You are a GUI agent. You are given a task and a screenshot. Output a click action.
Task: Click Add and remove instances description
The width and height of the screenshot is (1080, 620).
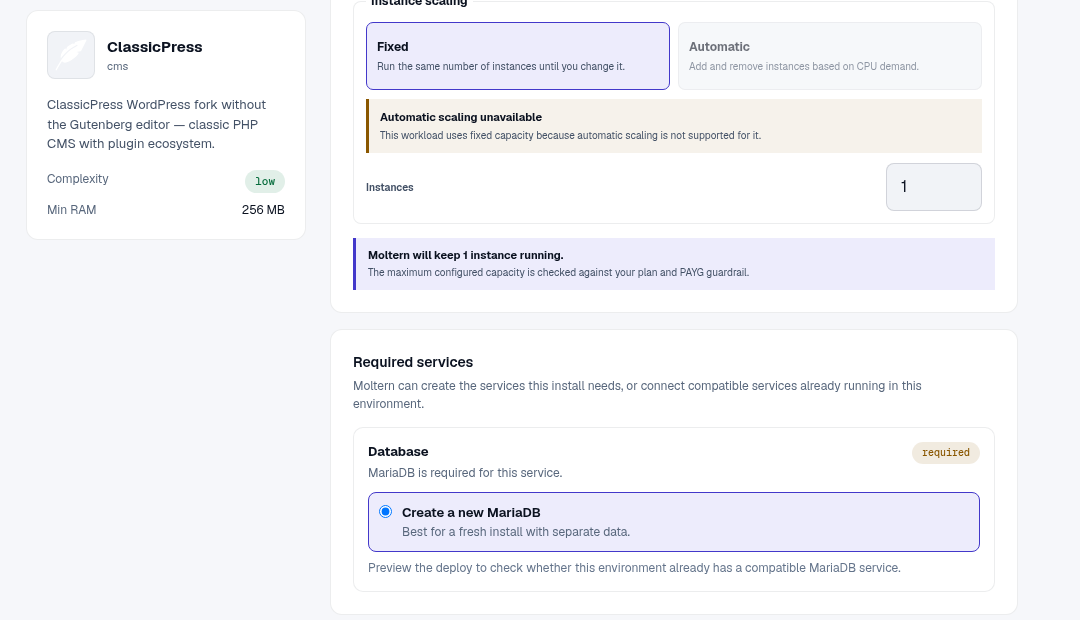pyautogui.click(x=804, y=66)
